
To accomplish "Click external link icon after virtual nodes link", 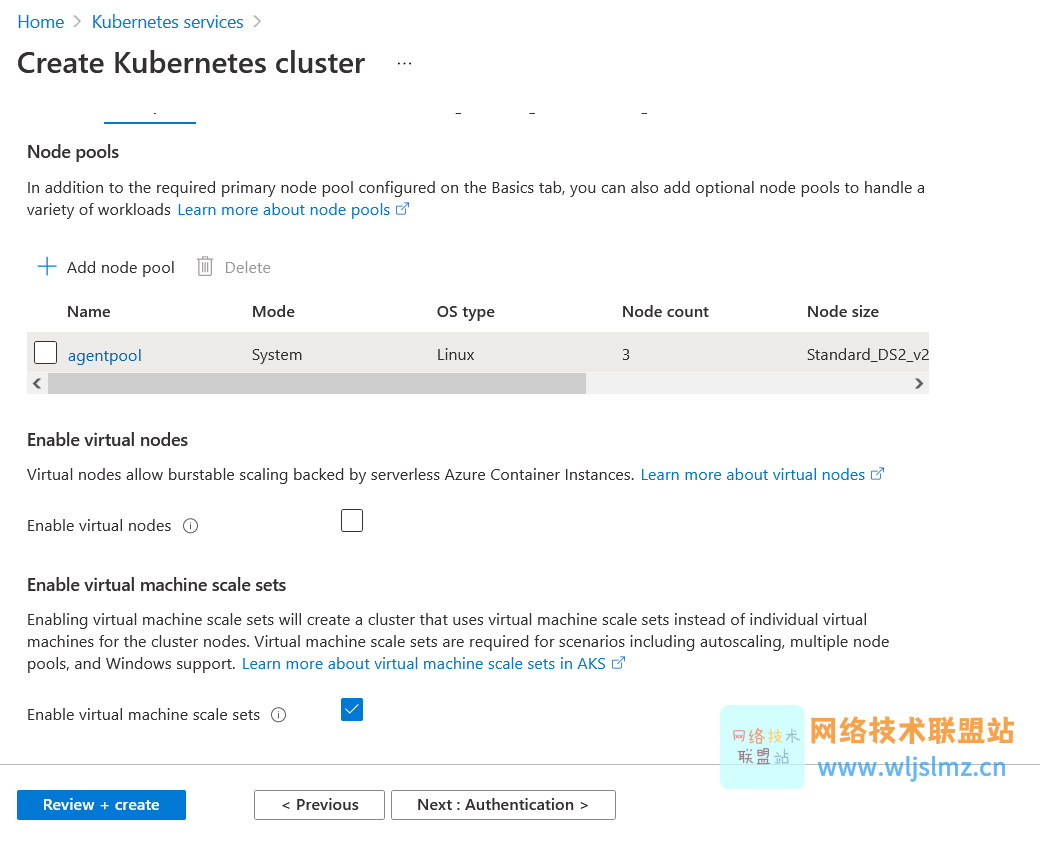I will (877, 474).
